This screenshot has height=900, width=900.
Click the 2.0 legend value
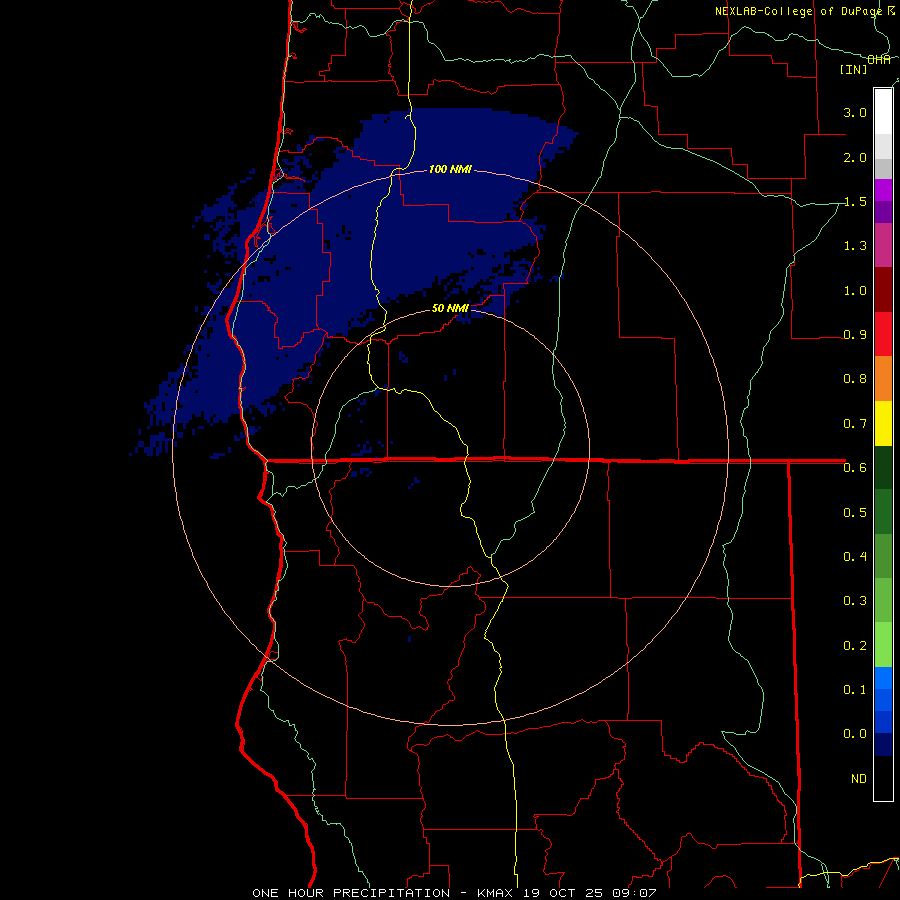point(855,157)
